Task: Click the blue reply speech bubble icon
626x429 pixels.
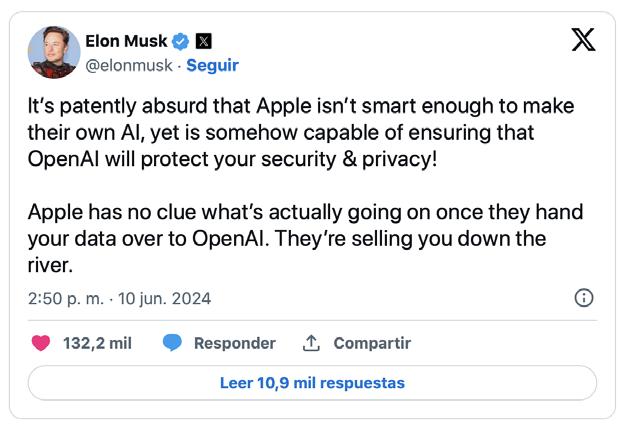Action: click(172, 343)
